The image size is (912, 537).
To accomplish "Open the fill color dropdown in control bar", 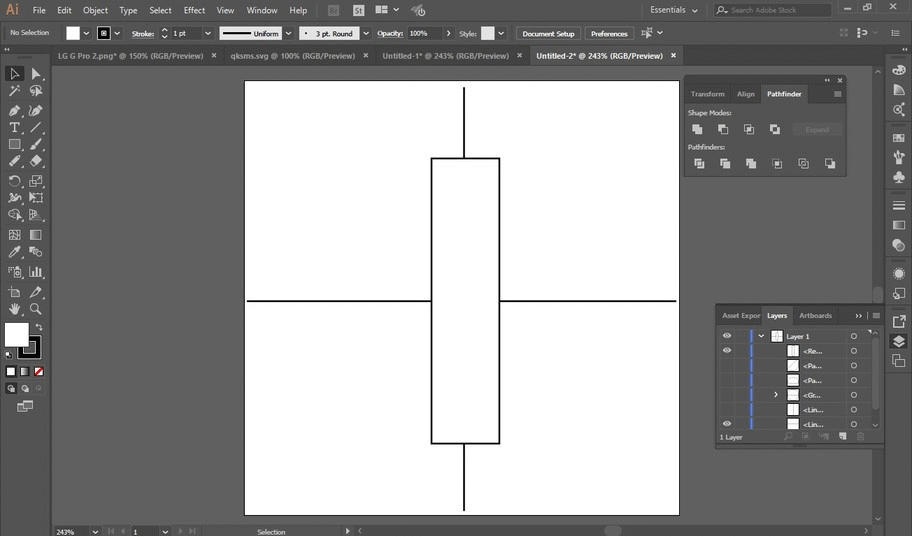I will [86, 33].
